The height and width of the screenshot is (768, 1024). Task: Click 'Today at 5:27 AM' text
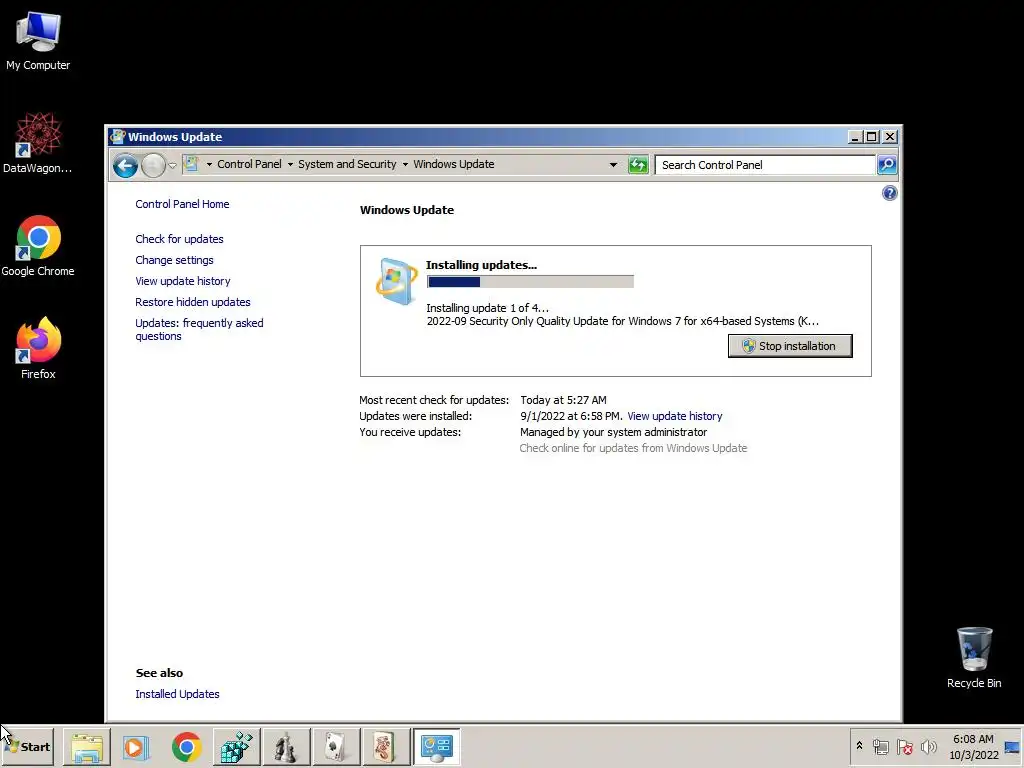coord(563,400)
